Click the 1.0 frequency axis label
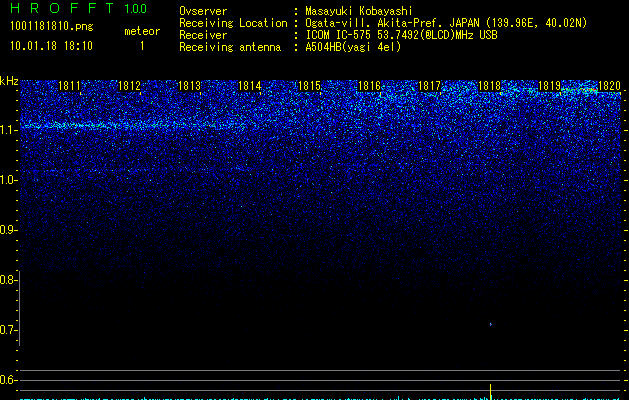Image resolution: width=629 pixels, height=400 pixels. [7, 180]
